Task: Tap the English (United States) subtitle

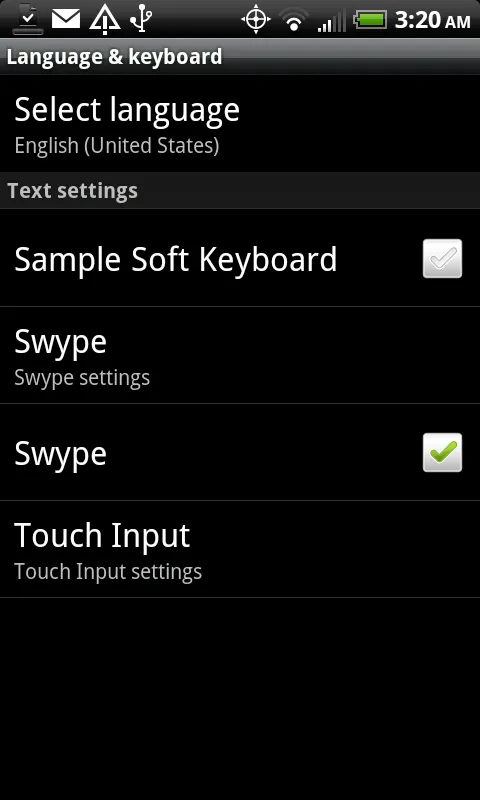Action: pos(117,146)
